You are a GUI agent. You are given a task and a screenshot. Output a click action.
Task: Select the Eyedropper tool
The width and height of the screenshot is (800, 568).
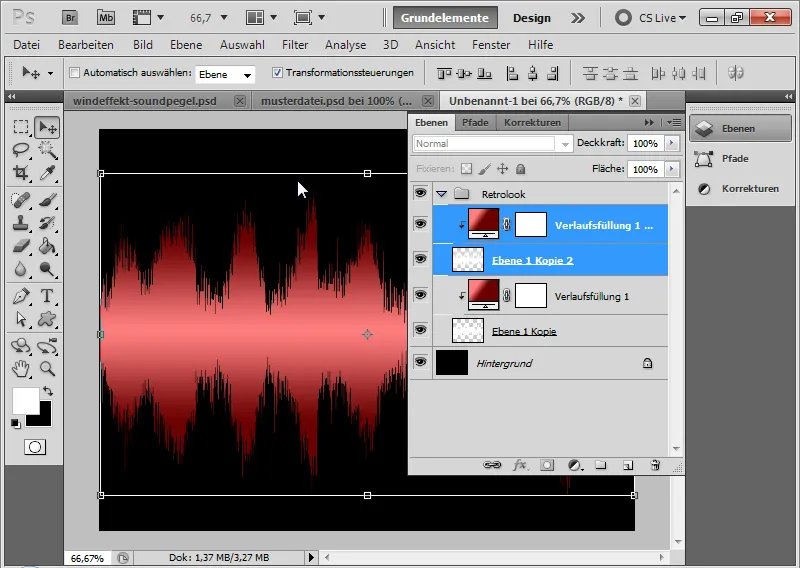coord(47,172)
